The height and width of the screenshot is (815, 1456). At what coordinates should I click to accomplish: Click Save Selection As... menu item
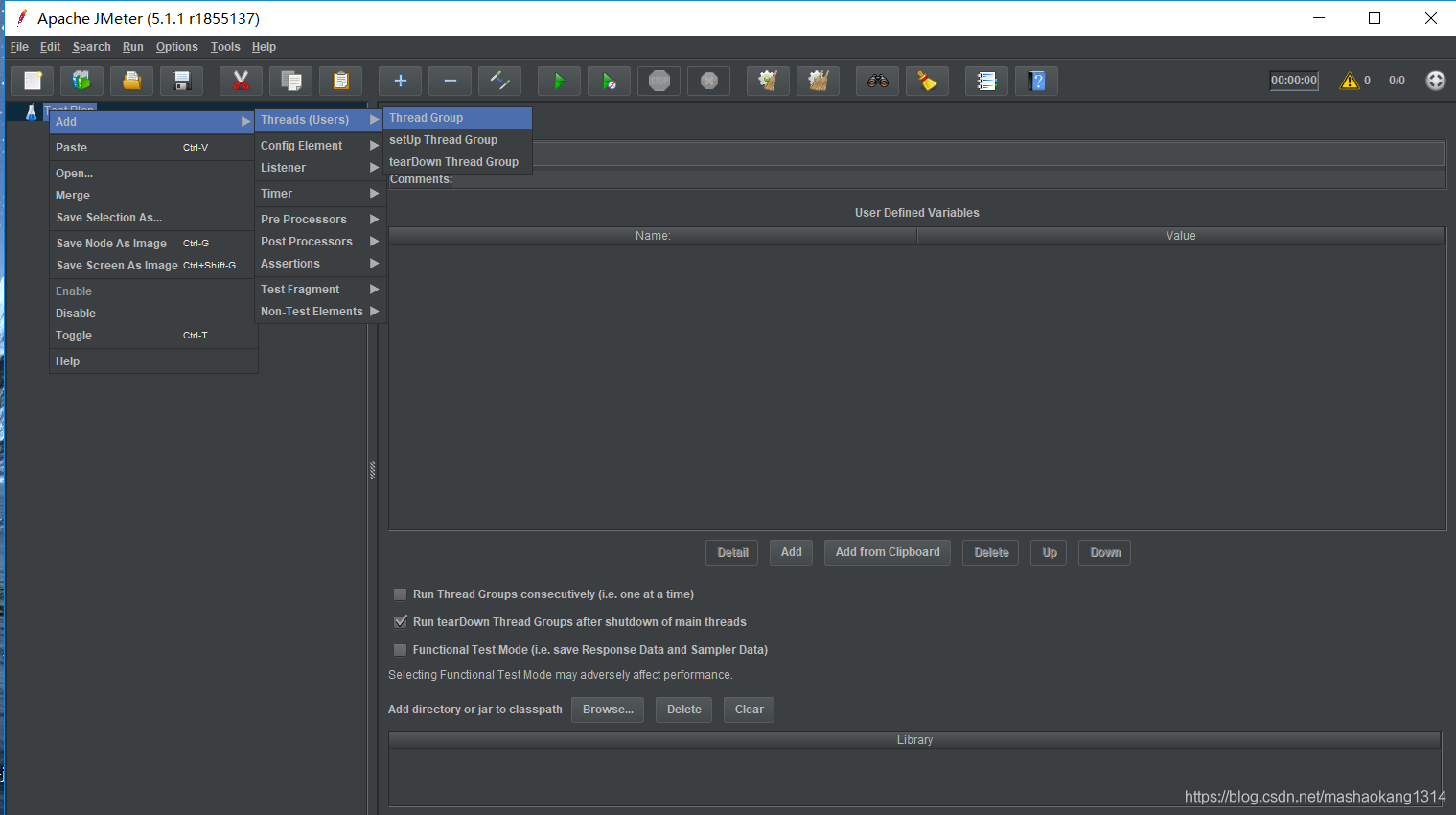click(153, 218)
